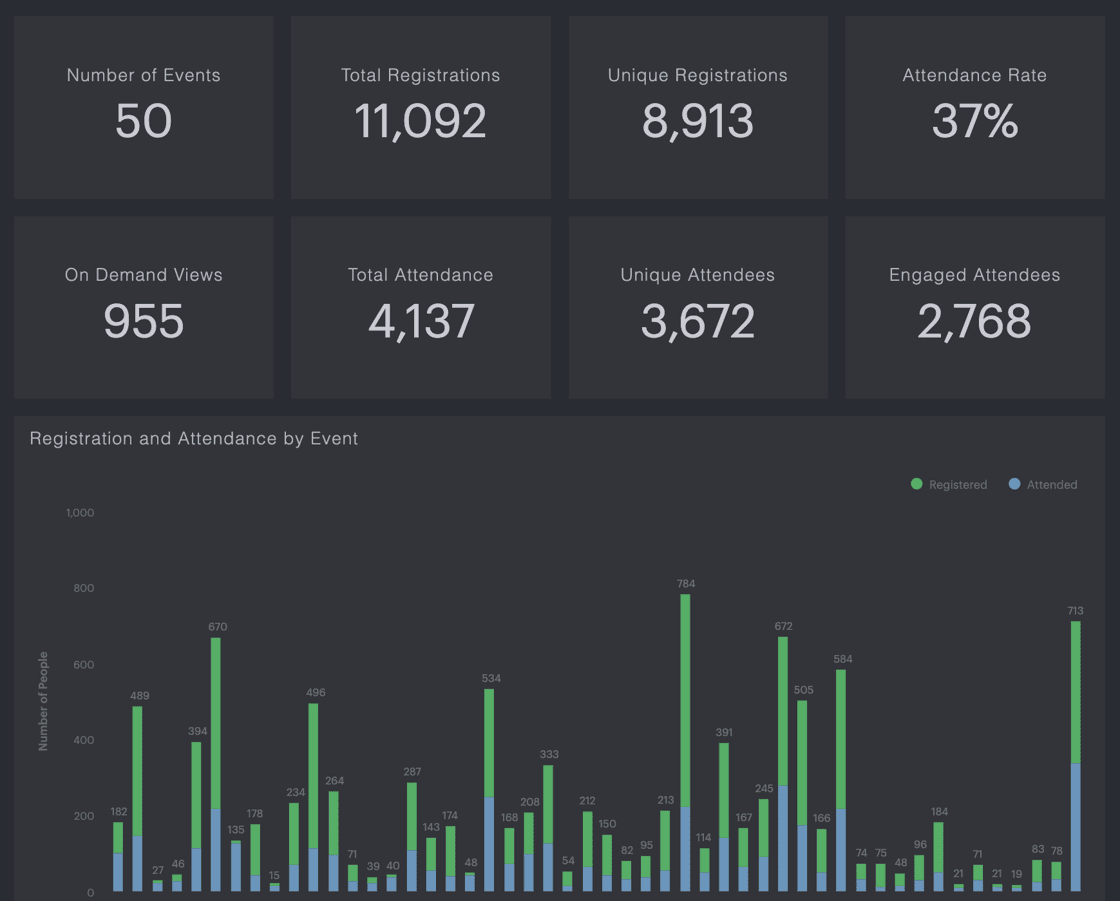Click the green bar labeled 670
The image size is (1120, 901).
point(216,720)
